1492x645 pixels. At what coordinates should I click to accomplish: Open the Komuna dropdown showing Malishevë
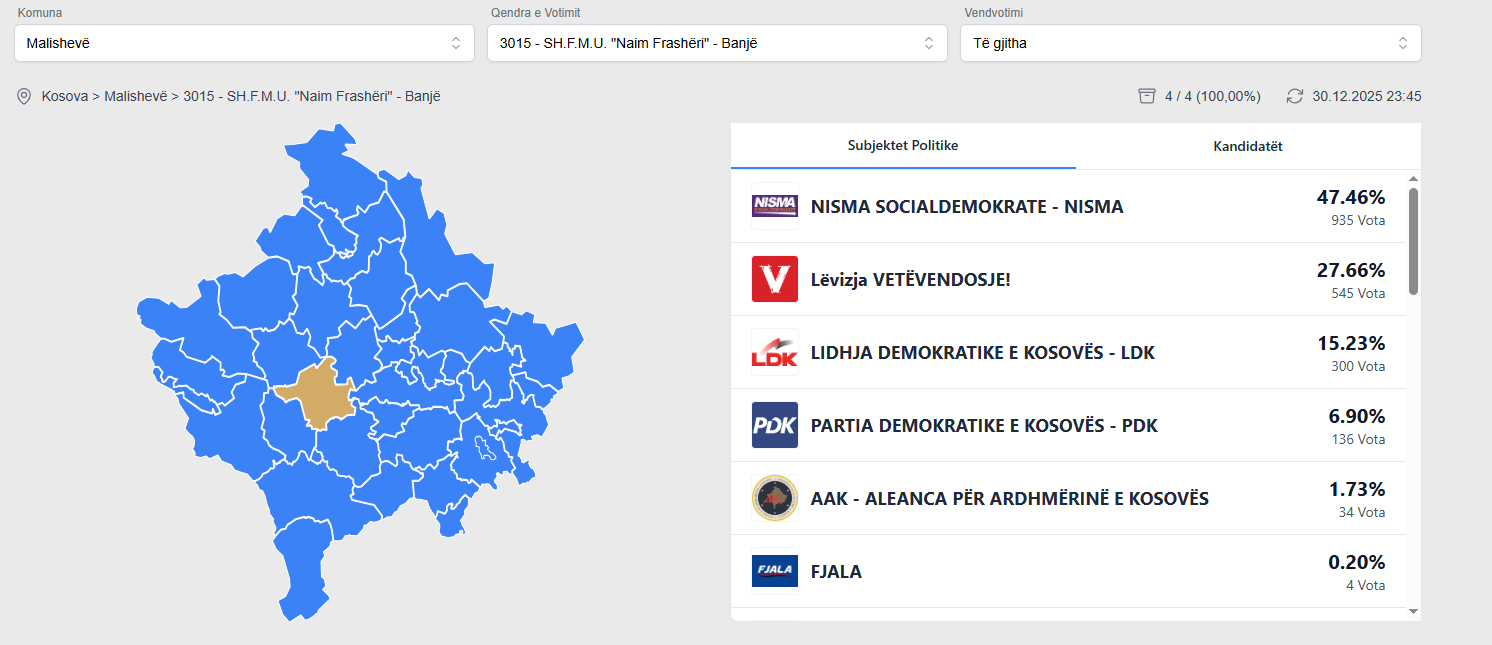click(244, 43)
